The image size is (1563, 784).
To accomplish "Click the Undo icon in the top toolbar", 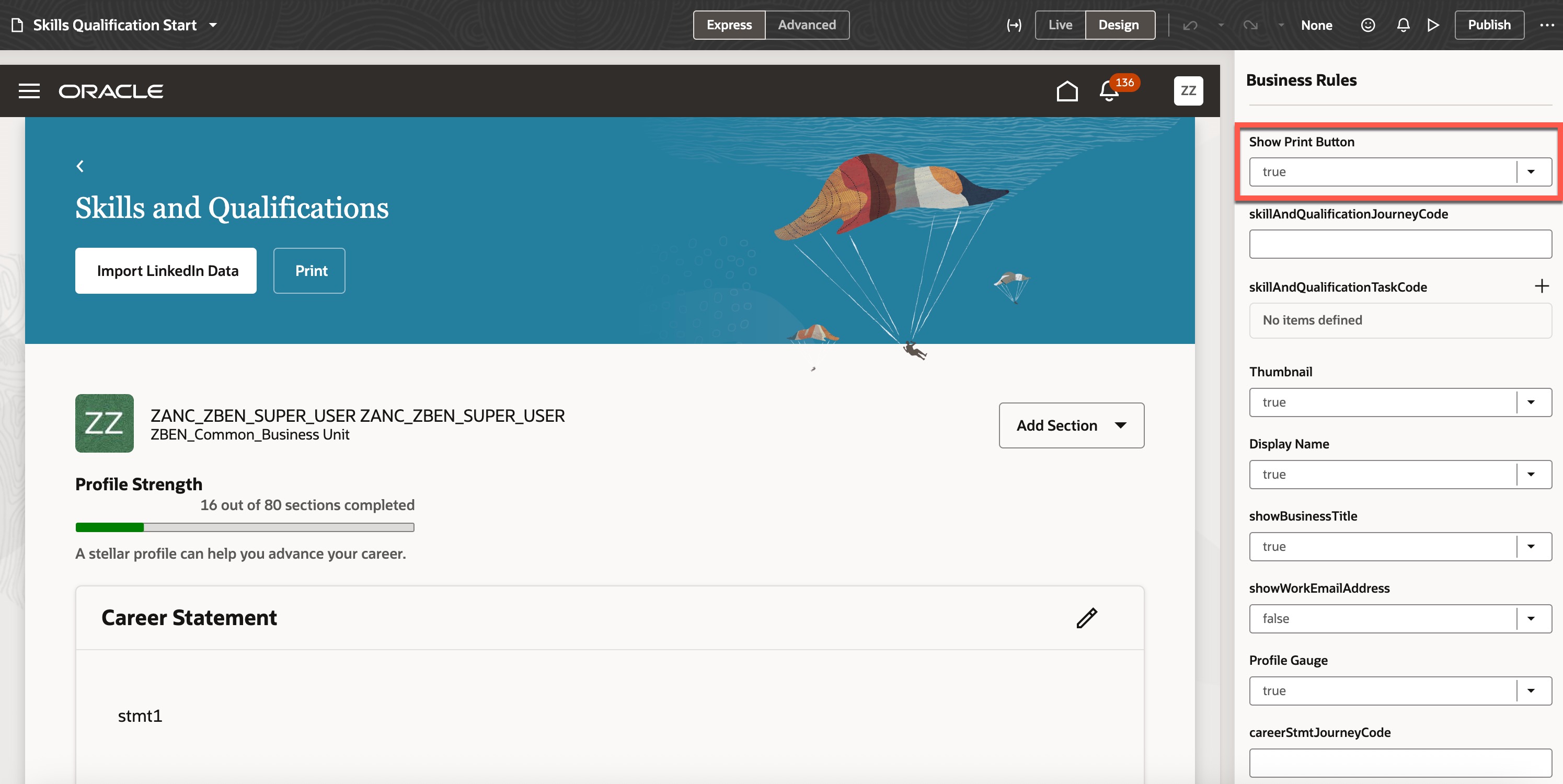I will tap(1190, 25).
